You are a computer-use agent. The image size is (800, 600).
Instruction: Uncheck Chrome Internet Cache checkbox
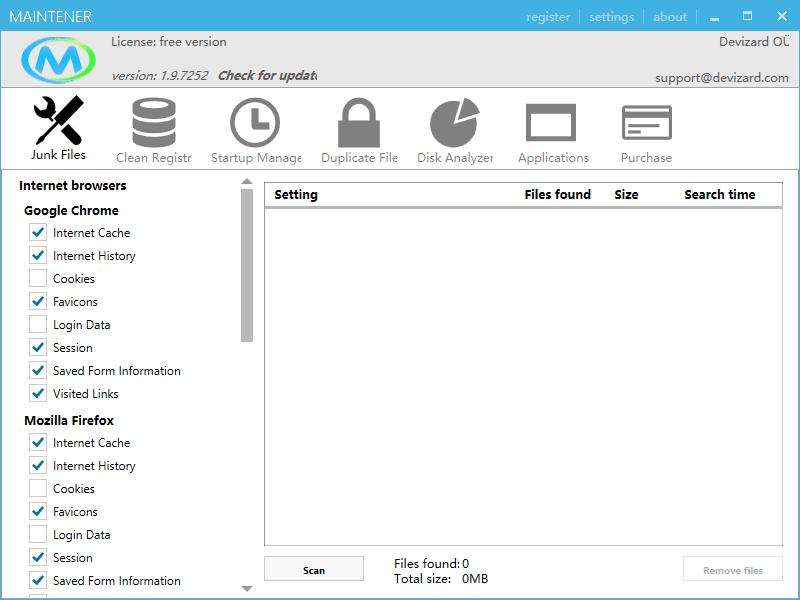38,232
